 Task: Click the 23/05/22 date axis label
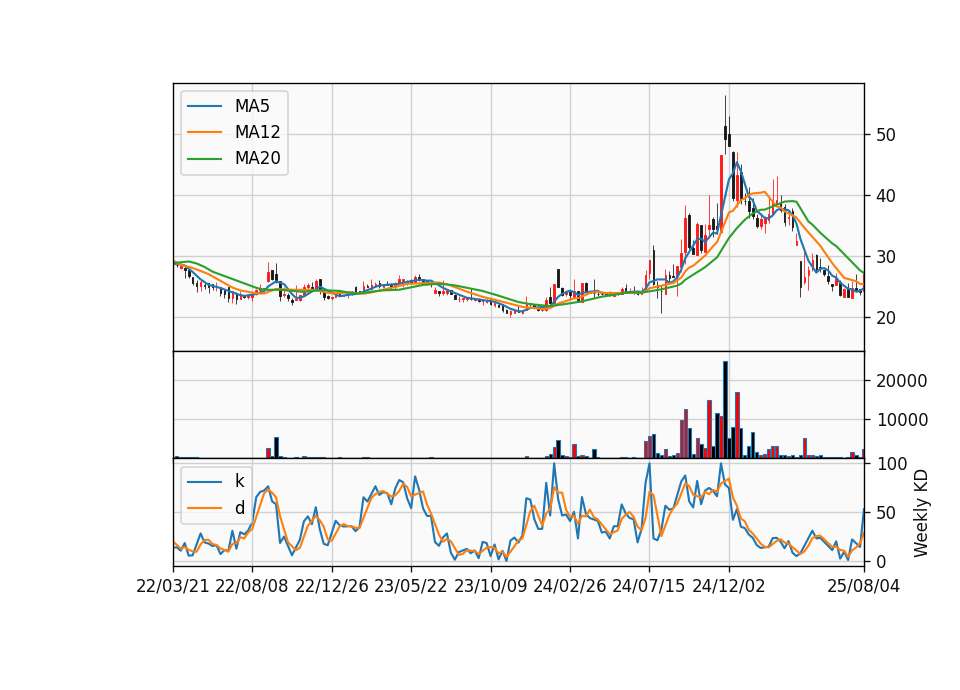(411, 586)
